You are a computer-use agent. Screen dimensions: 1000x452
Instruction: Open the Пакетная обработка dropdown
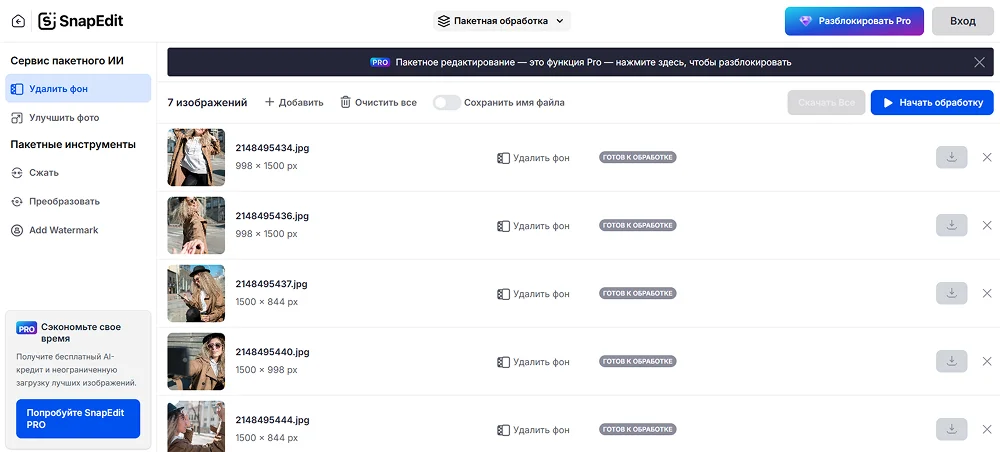[x=501, y=21]
